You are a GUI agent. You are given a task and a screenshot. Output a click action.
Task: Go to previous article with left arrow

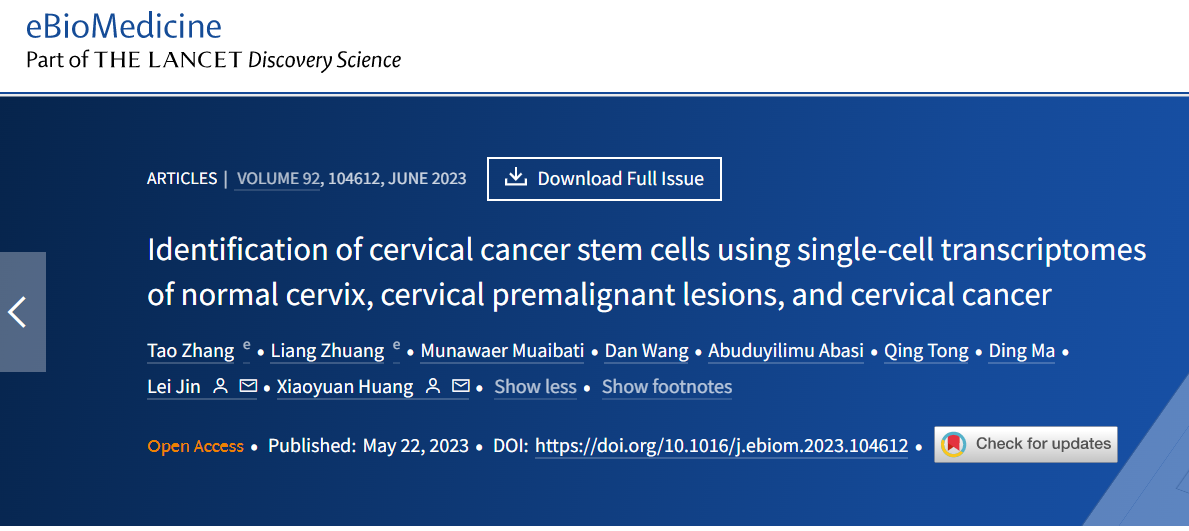click(x=21, y=312)
